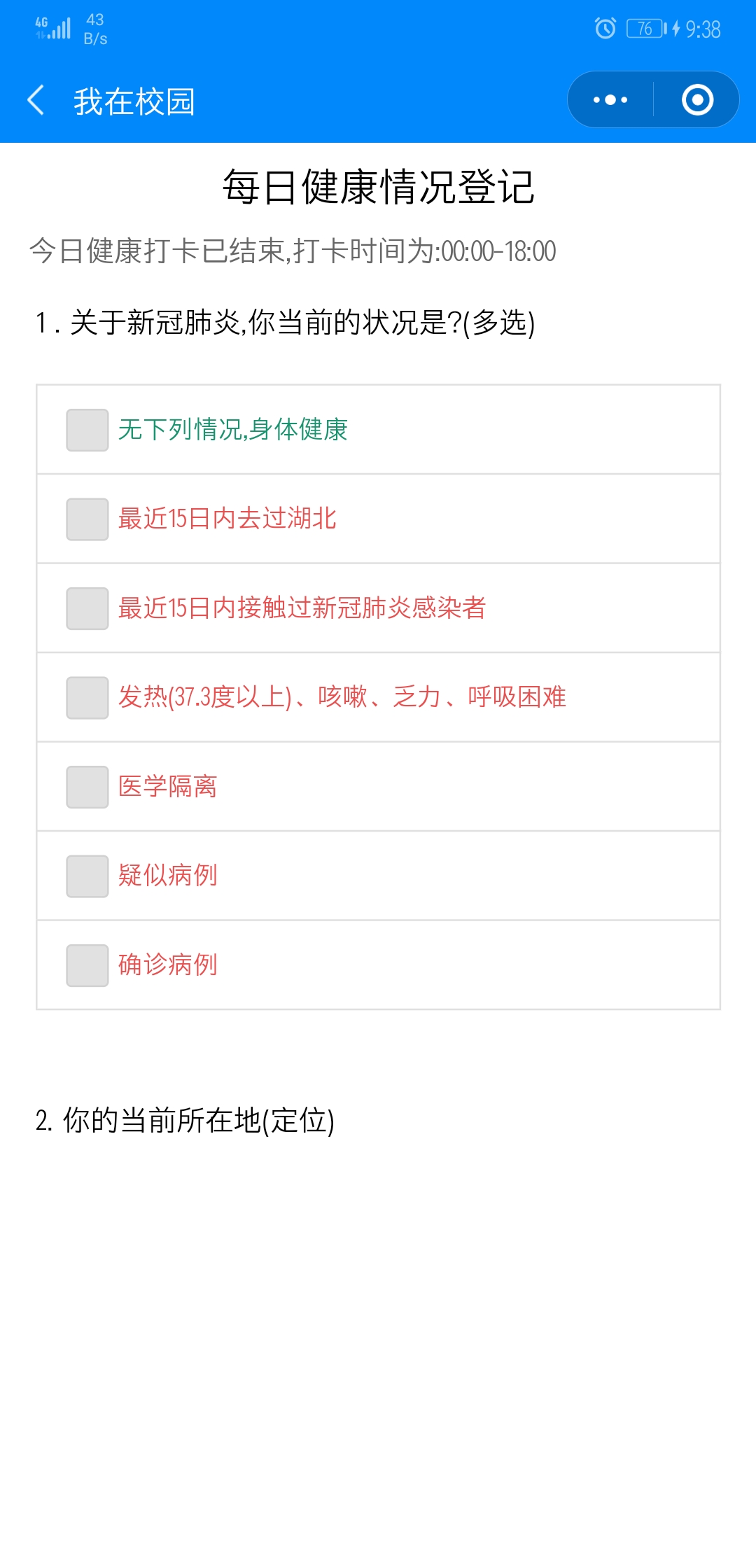Tap the check-in time notice text
This screenshot has width=756, height=1568.
tap(293, 251)
